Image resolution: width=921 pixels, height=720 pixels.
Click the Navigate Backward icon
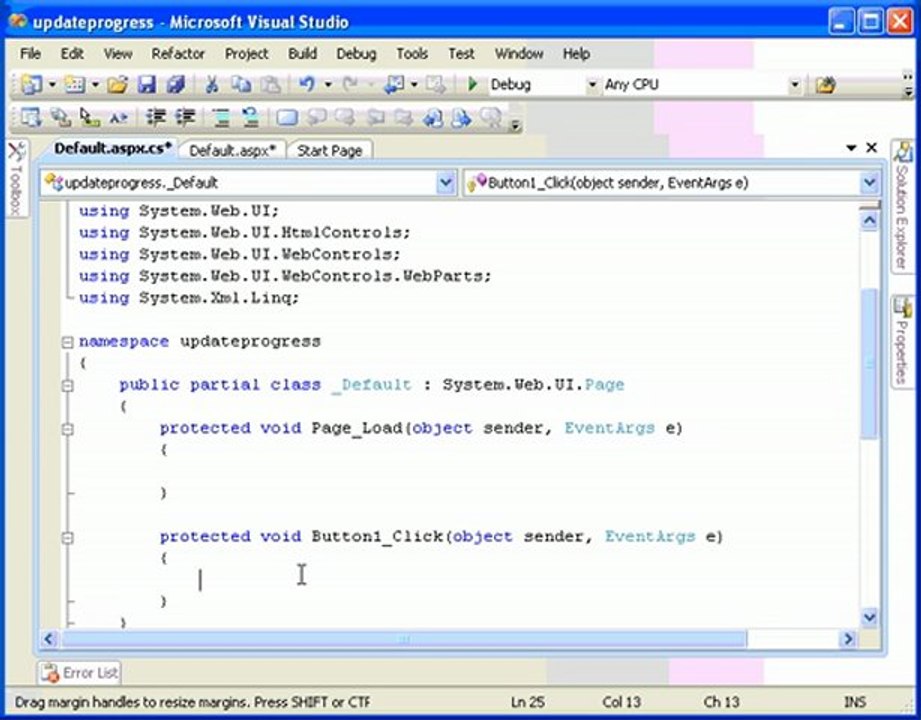[393, 85]
